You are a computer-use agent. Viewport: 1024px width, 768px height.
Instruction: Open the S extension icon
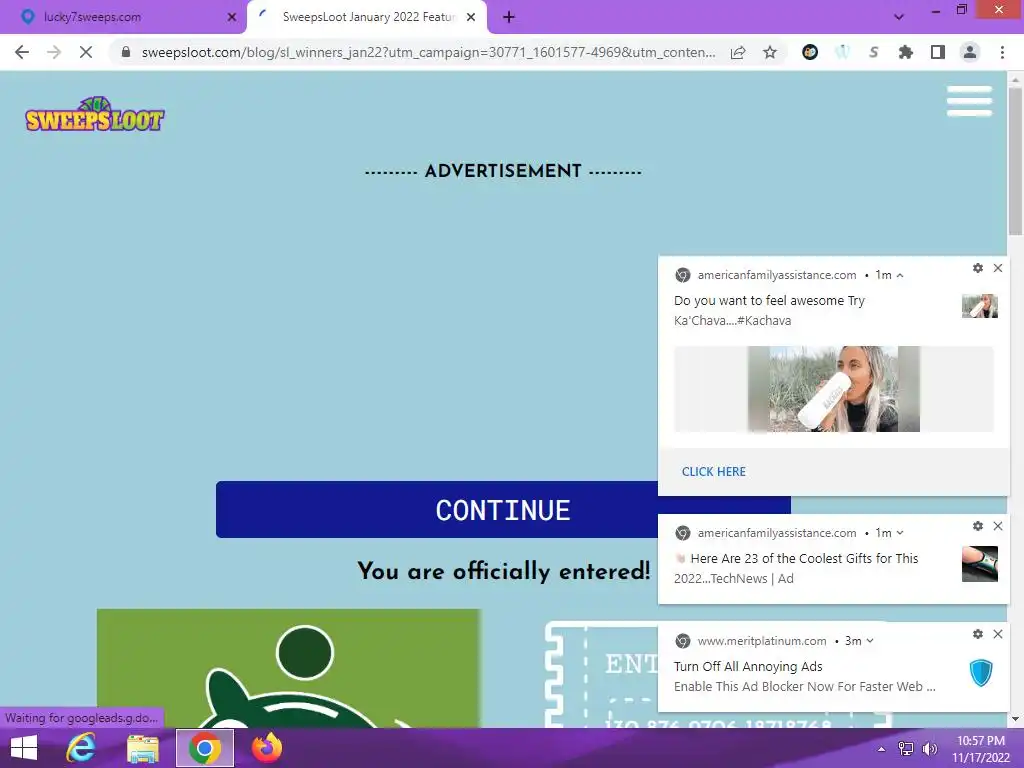[873, 52]
